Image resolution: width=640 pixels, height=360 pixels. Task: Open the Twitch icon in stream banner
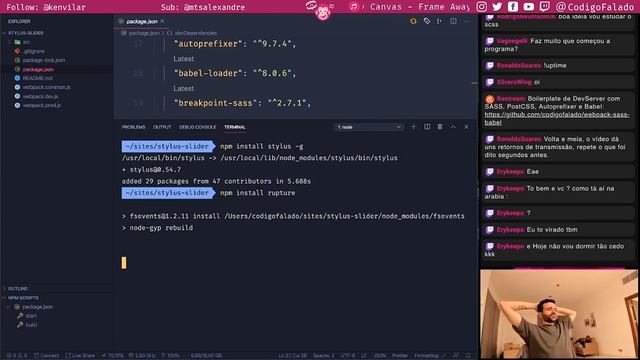pos(544,7)
